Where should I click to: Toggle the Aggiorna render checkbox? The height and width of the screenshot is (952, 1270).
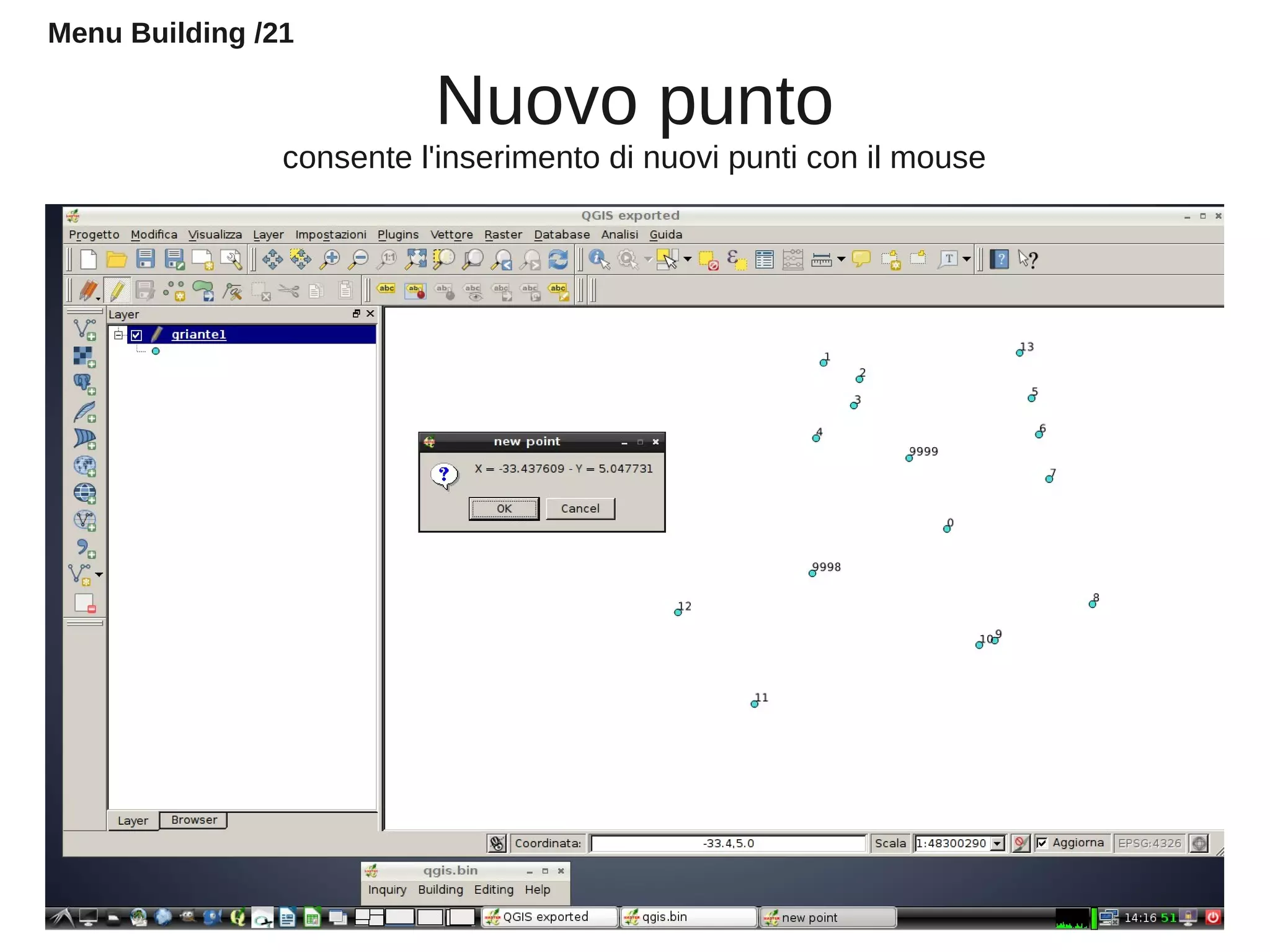click(1042, 843)
